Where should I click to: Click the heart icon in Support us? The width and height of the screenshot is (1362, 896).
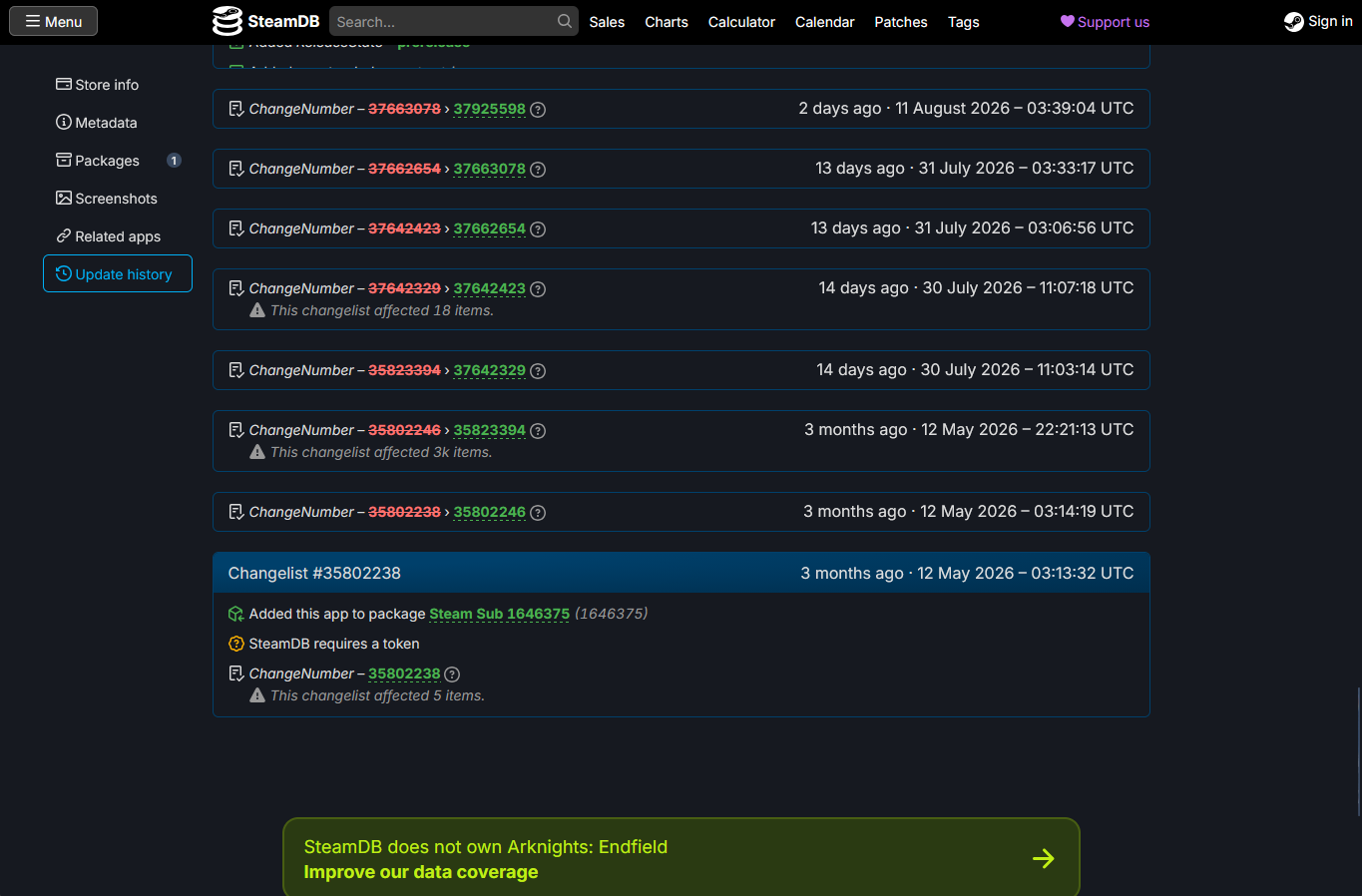(1068, 21)
